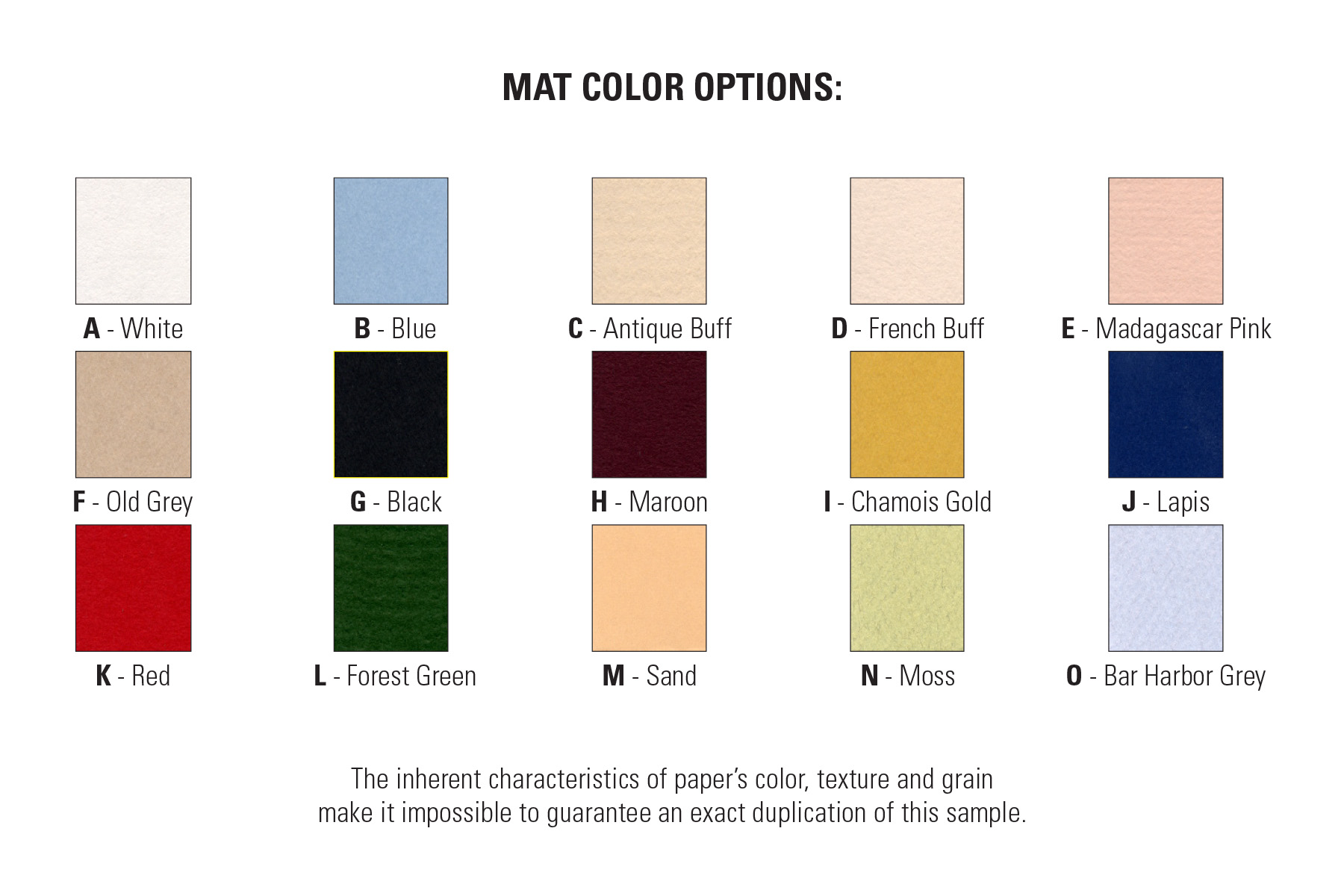The image size is (1344, 896).
Task: Click the French Buff color square
Action: tap(906, 240)
